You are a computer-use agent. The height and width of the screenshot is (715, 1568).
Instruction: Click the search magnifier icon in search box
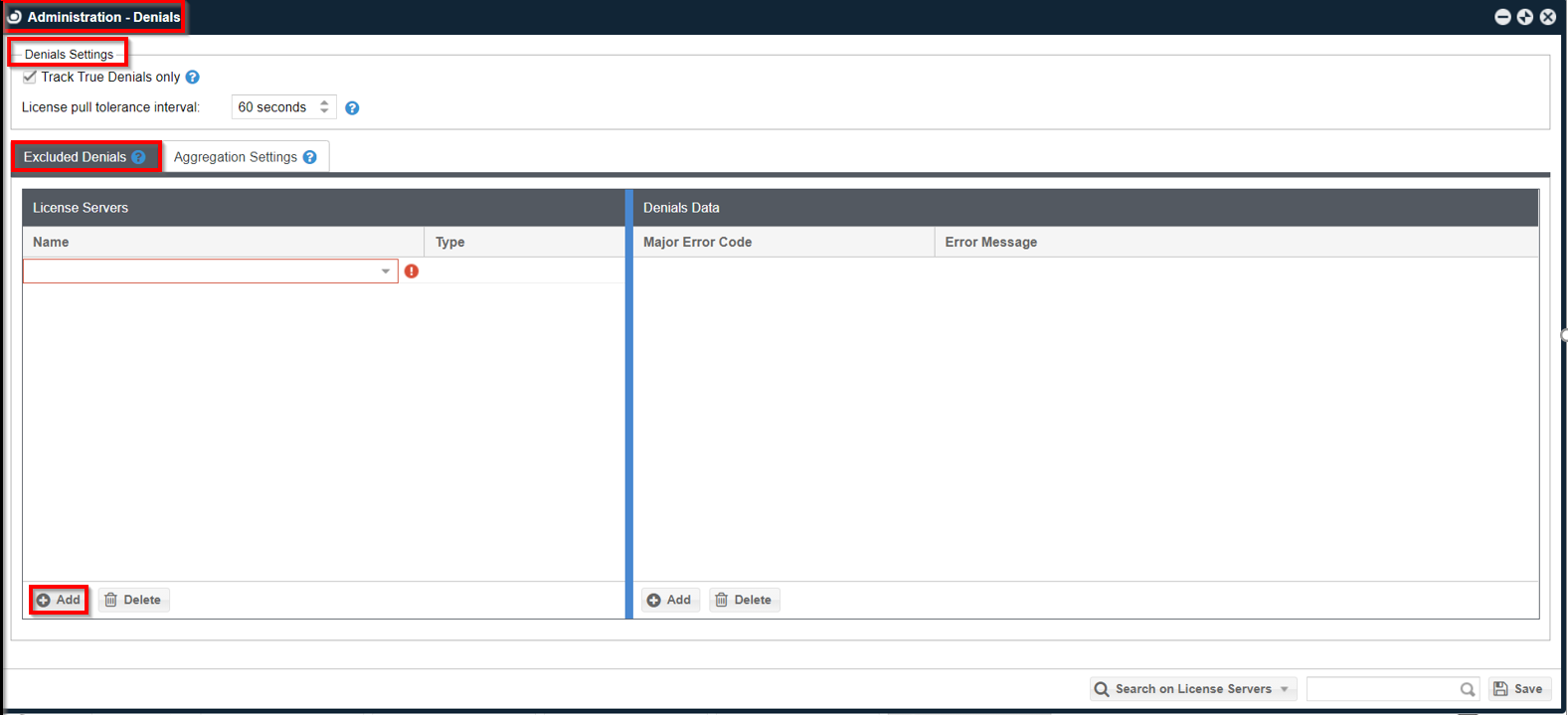click(1468, 689)
